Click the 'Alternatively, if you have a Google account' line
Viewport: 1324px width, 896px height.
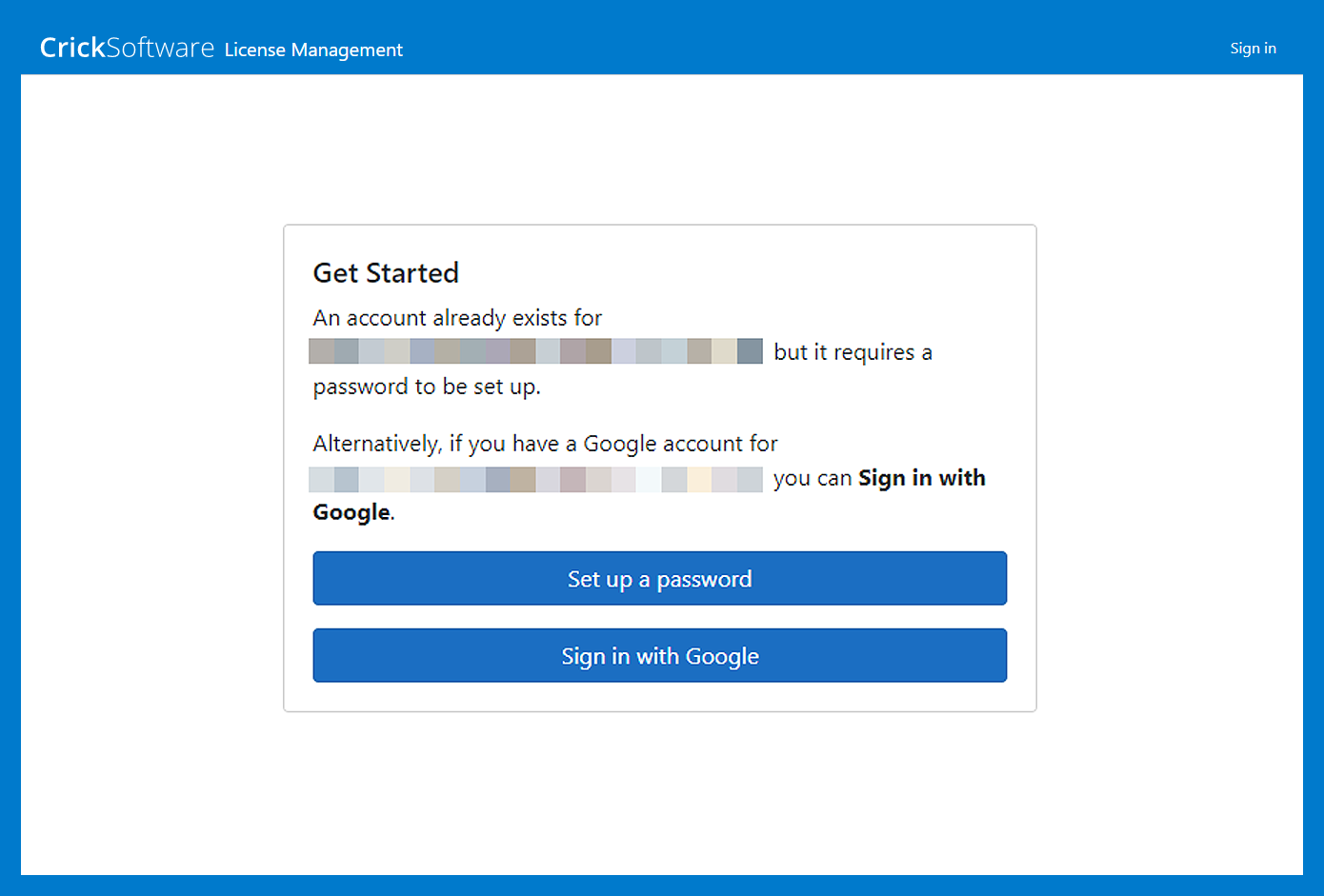[545, 444]
